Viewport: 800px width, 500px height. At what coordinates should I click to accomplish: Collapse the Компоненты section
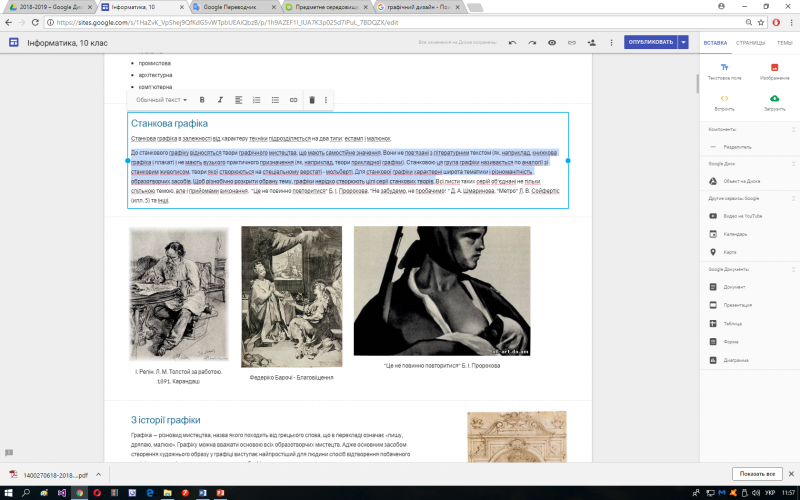(x=793, y=130)
